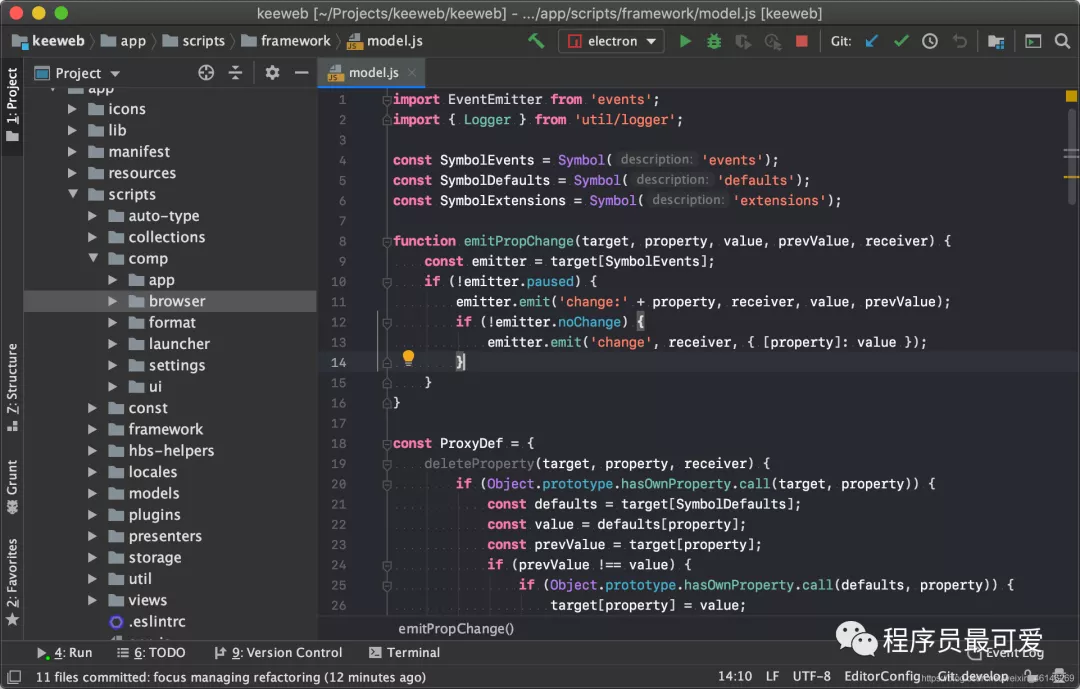Run the electron configuration
The image size is (1080, 689).
point(685,41)
